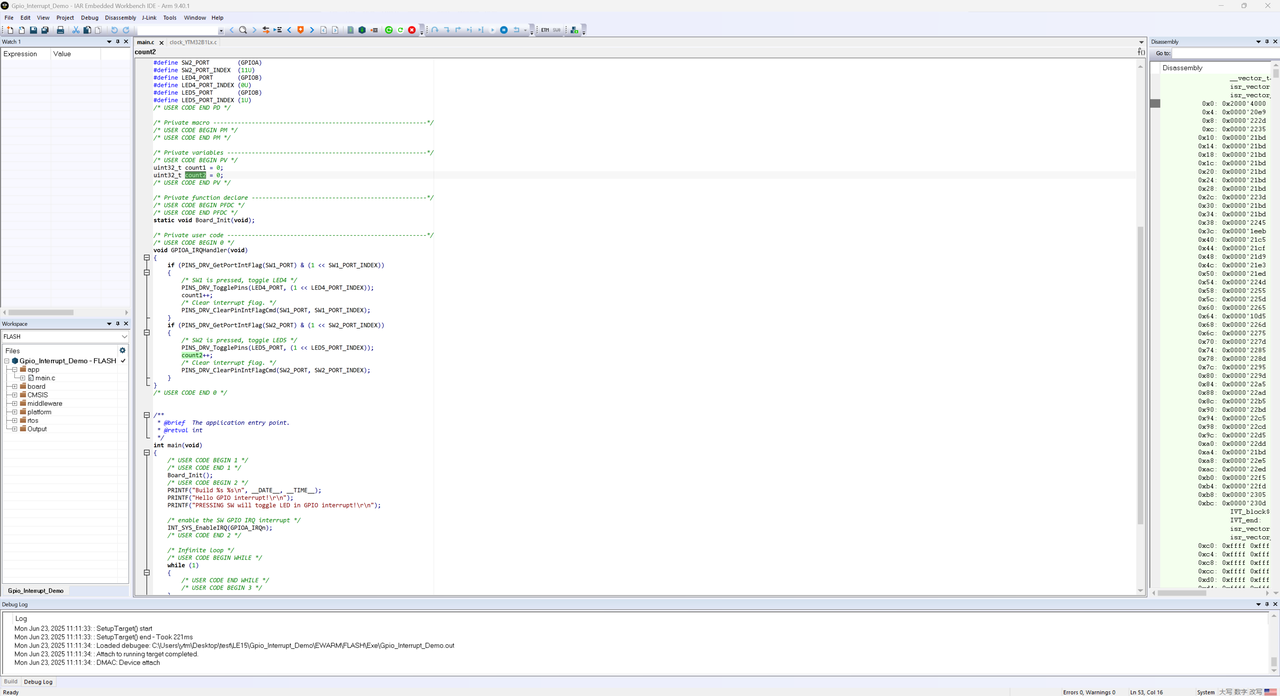Close the Workspace panel
The image size is (1280, 696).
pos(126,324)
